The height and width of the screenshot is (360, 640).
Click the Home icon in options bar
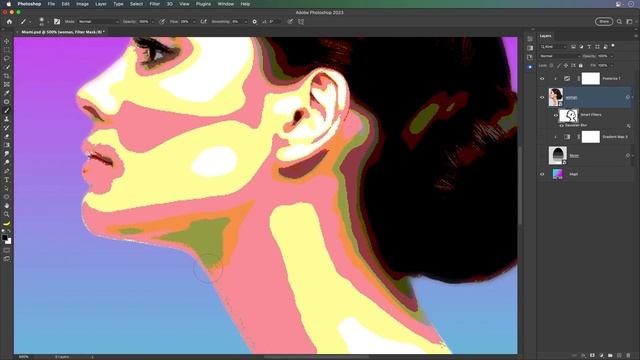click(9, 22)
